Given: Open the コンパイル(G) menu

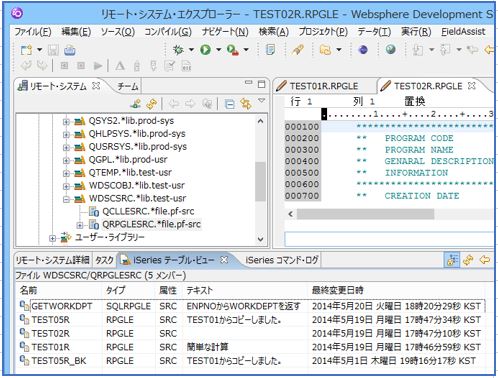Looking at the screenshot, I should (x=168, y=32).
